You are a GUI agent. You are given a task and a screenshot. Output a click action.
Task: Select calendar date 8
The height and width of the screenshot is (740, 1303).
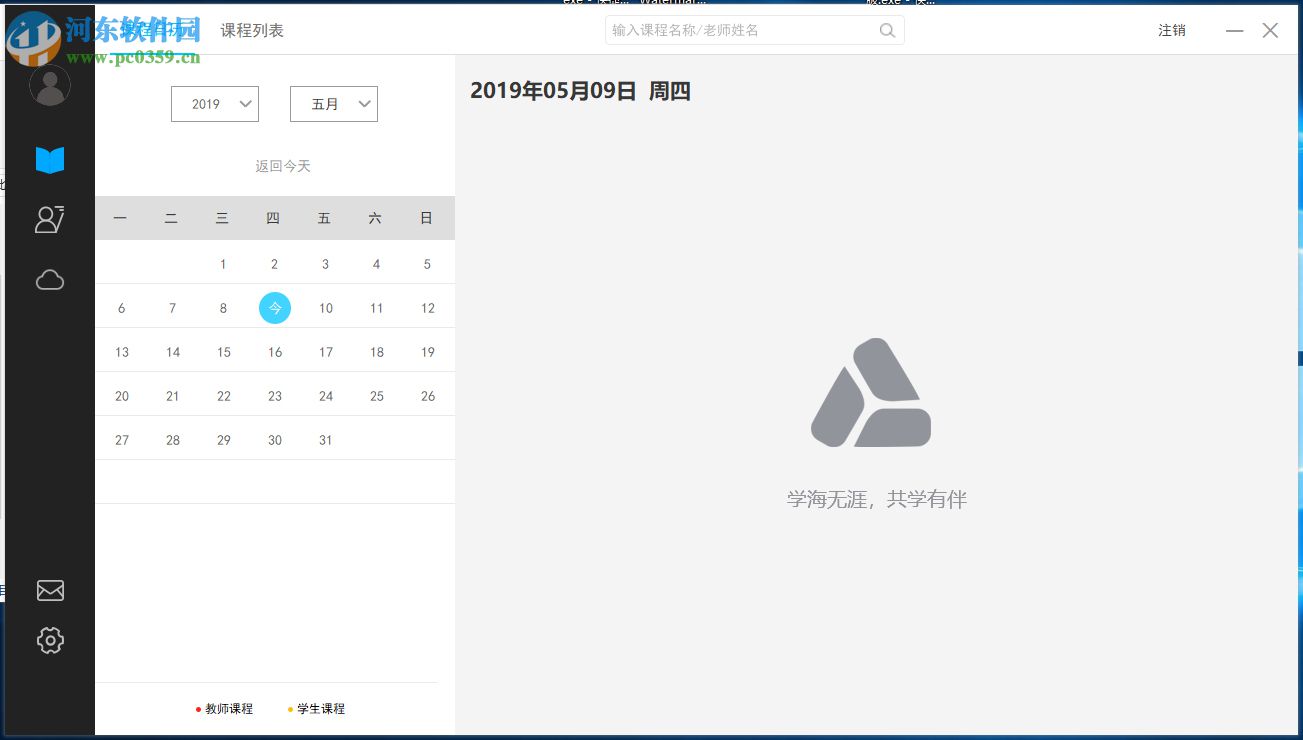[x=223, y=308]
